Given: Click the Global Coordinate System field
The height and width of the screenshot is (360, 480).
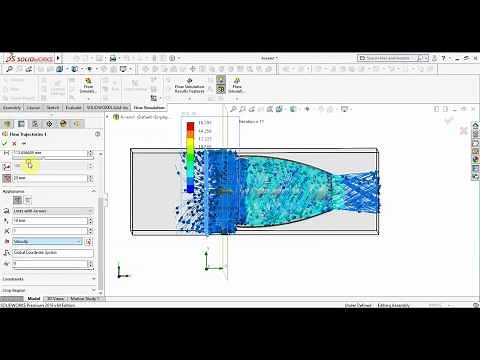Looking at the screenshot, I should click(53, 253).
